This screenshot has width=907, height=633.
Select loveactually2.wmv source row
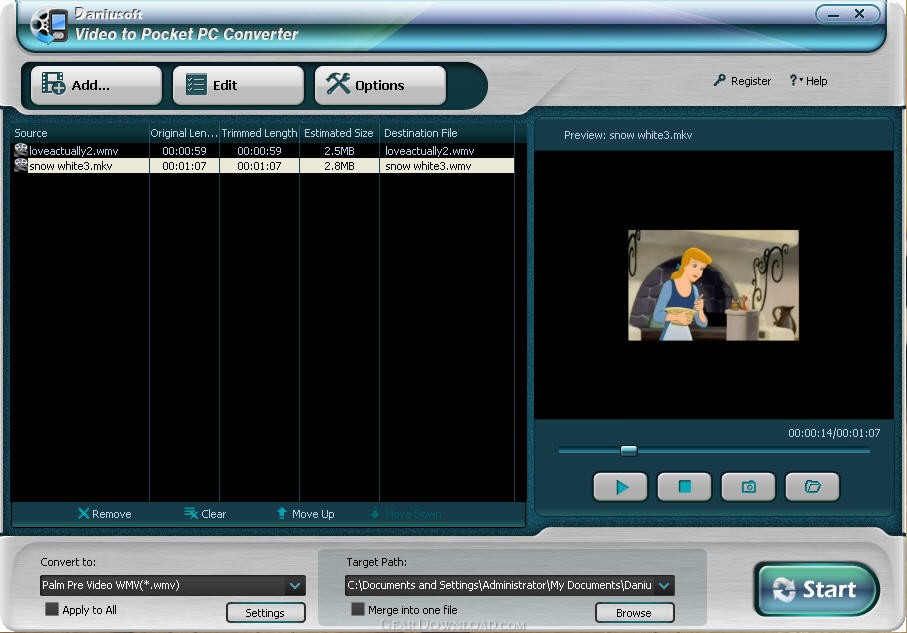pyautogui.click(x=263, y=151)
